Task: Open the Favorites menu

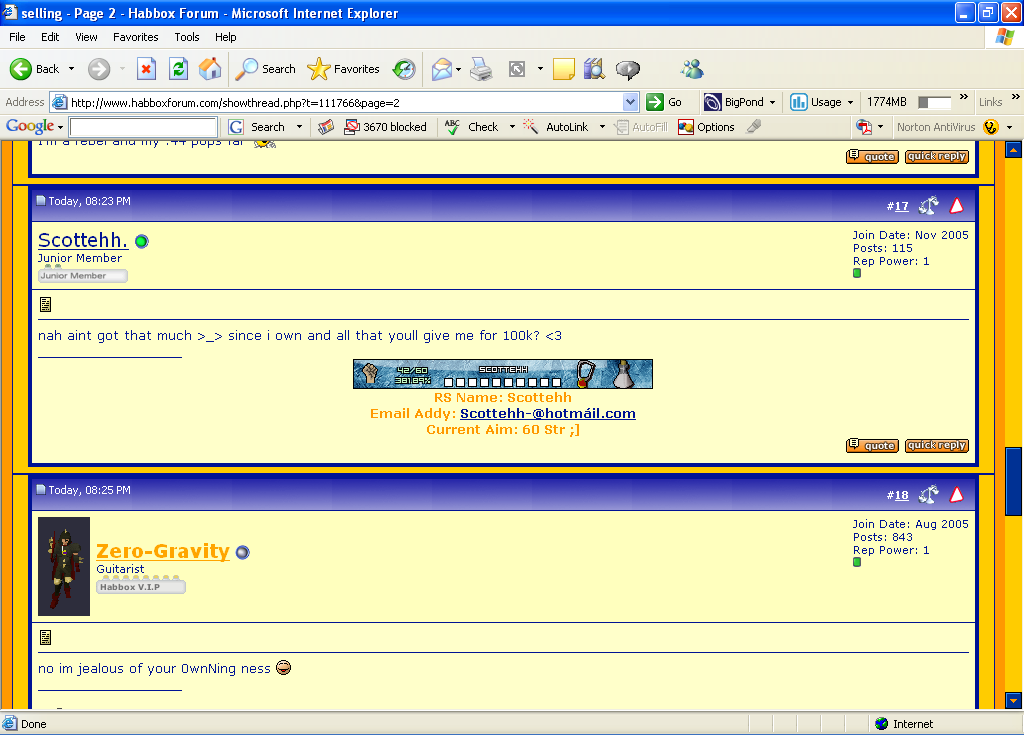Action: [135, 37]
